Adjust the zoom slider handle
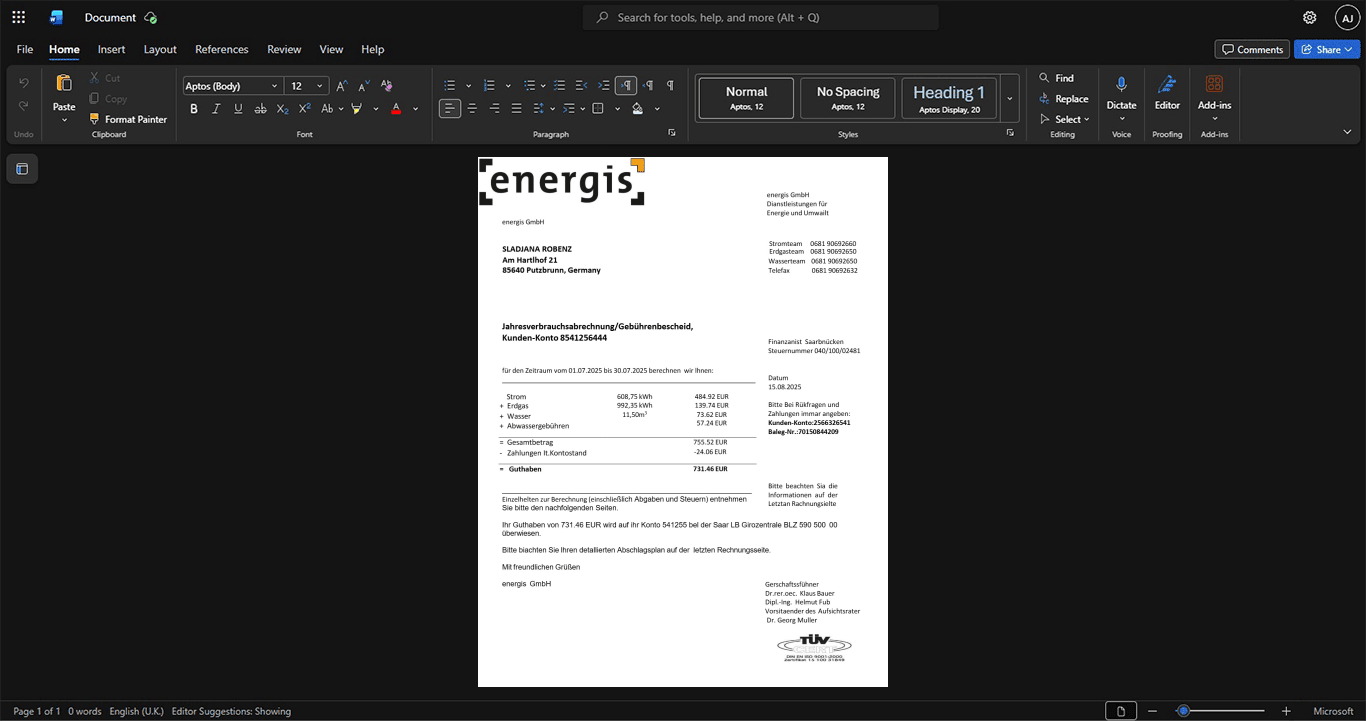The width and height of the screenshot is (1366, 721). tap(1183, 711)
